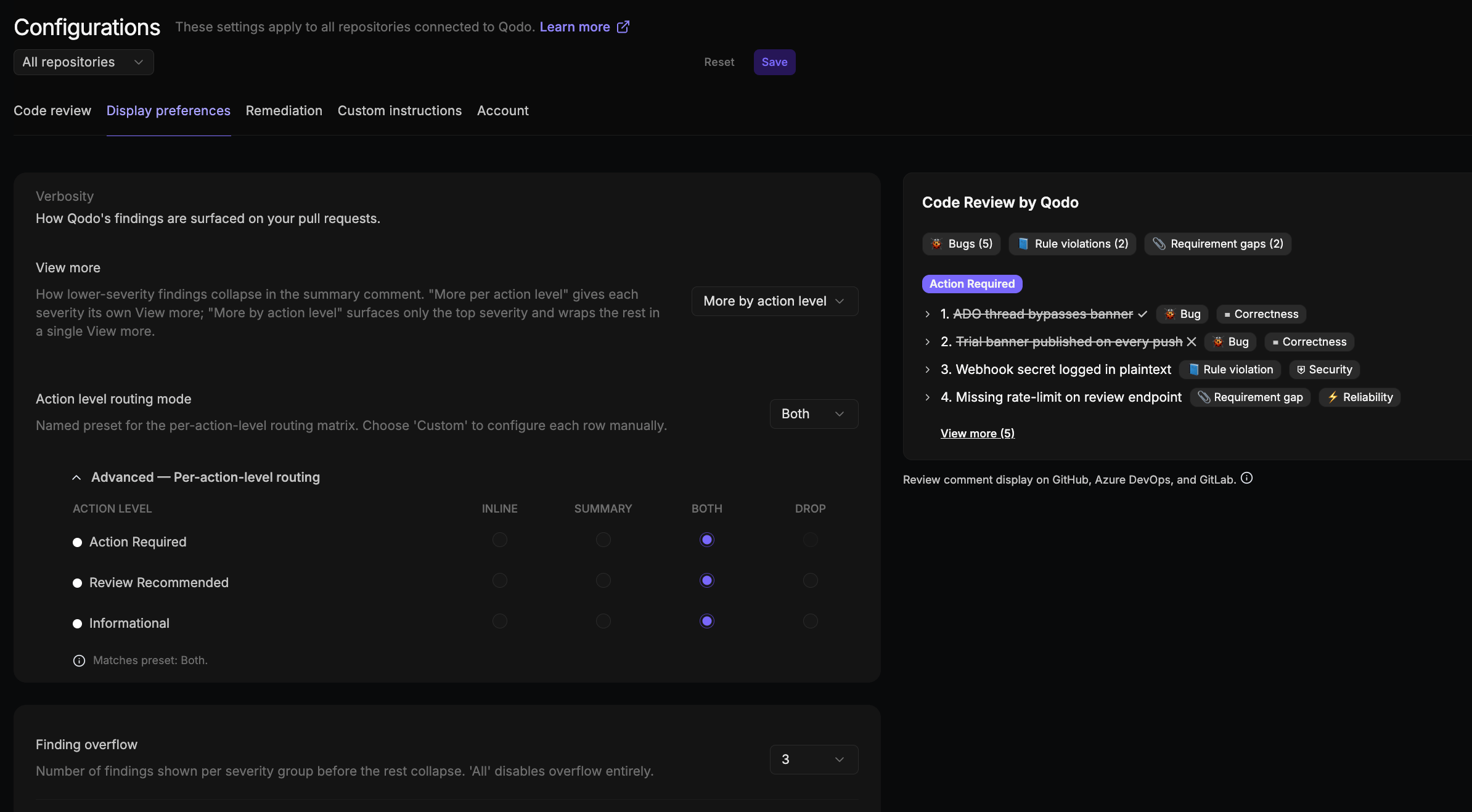Select Both routing for Informational
This screenshot has width=1472, height=812.
click(x=707, y=621)
